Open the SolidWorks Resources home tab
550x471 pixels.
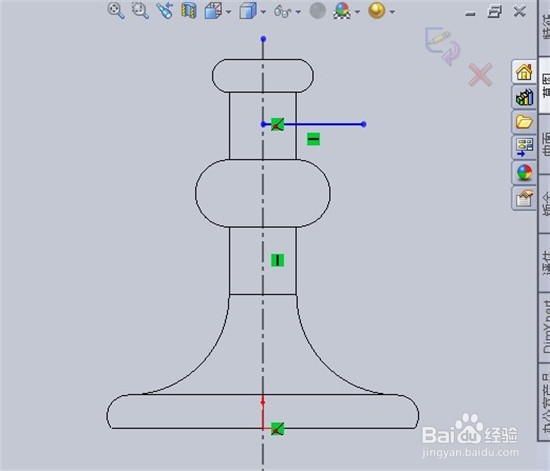(x=524, y=72)
